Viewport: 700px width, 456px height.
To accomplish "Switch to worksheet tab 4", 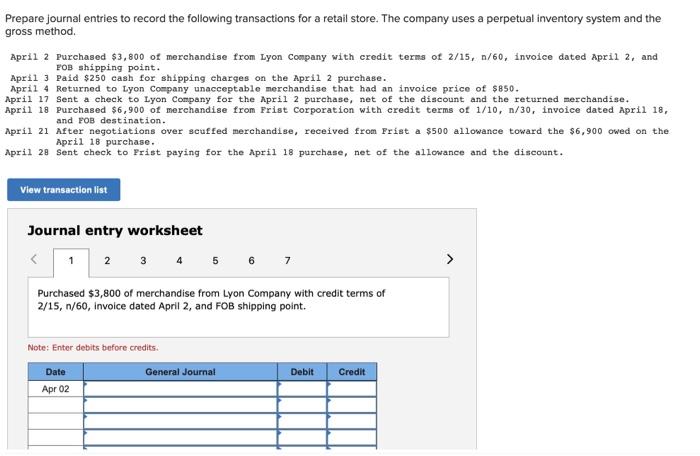I will (x=179, y=260).
